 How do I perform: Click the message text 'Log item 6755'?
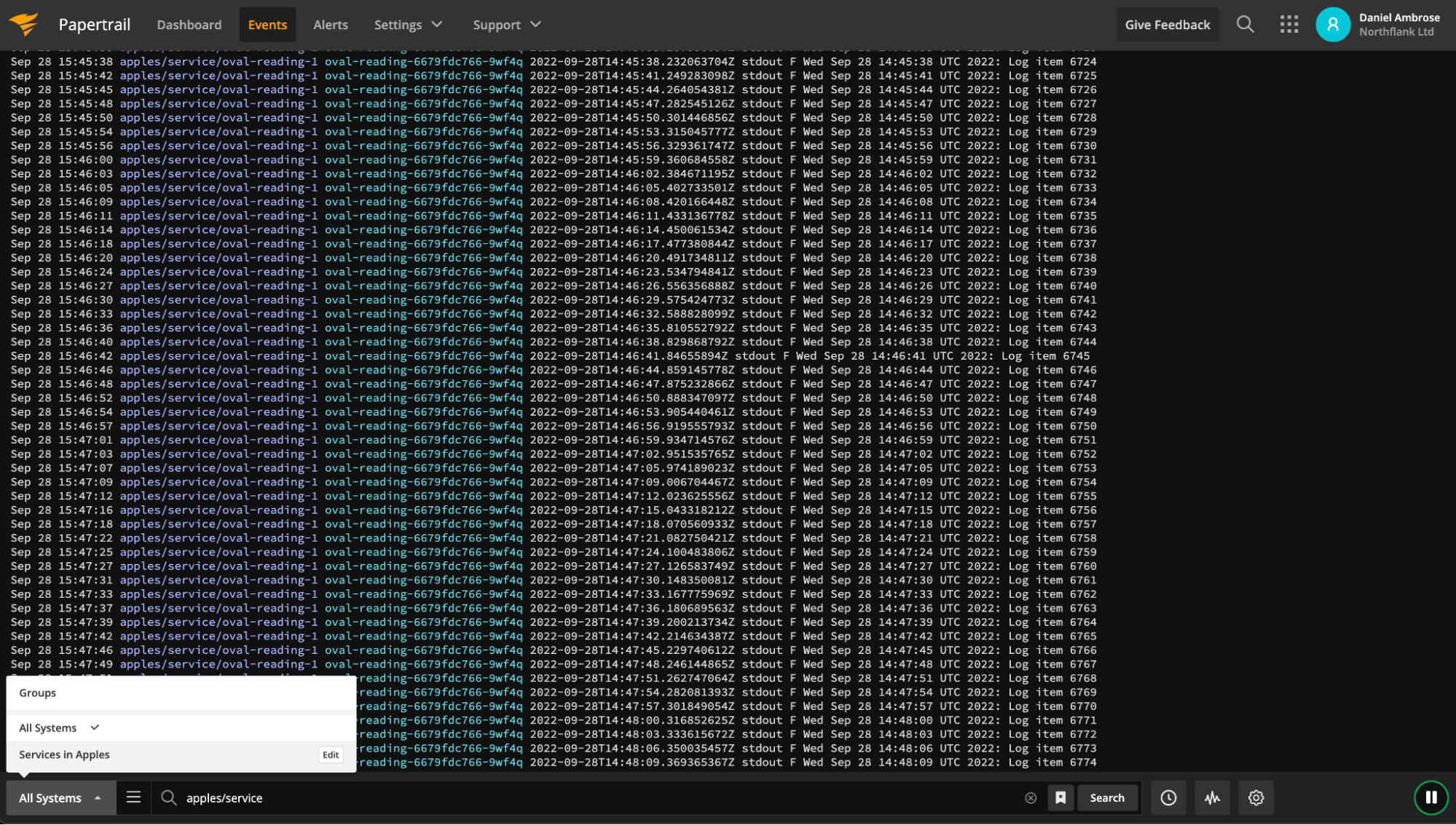coord(1052,497)
